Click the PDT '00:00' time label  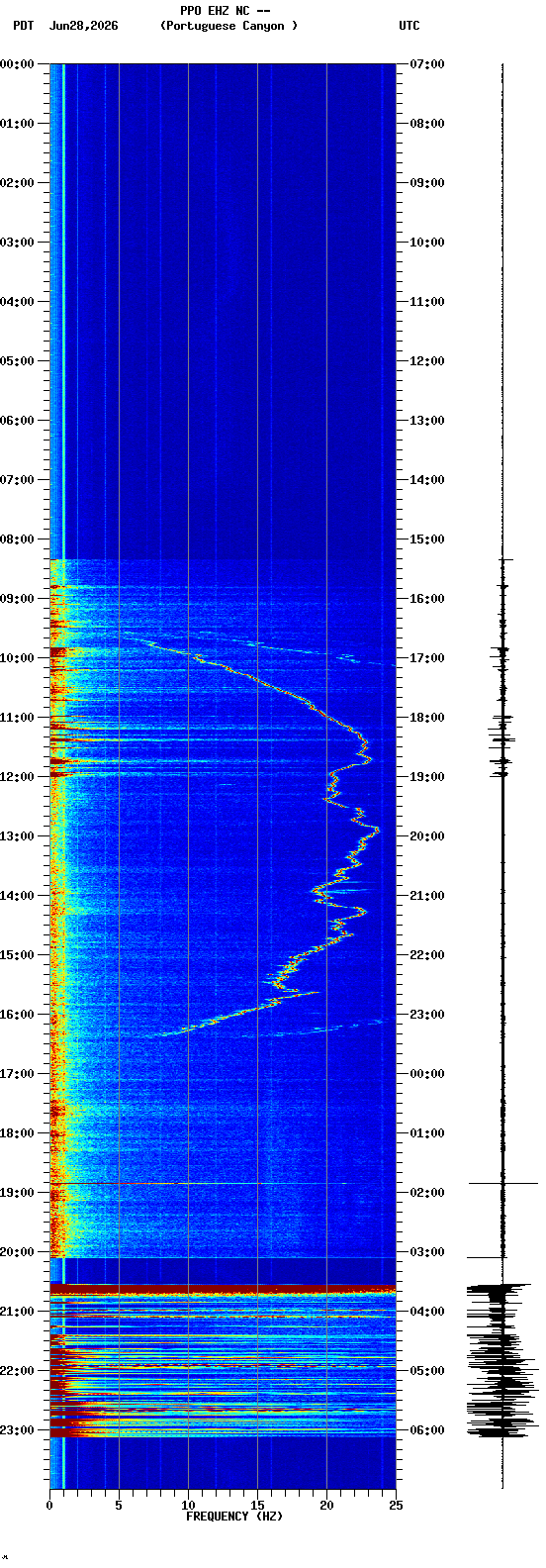17,64
